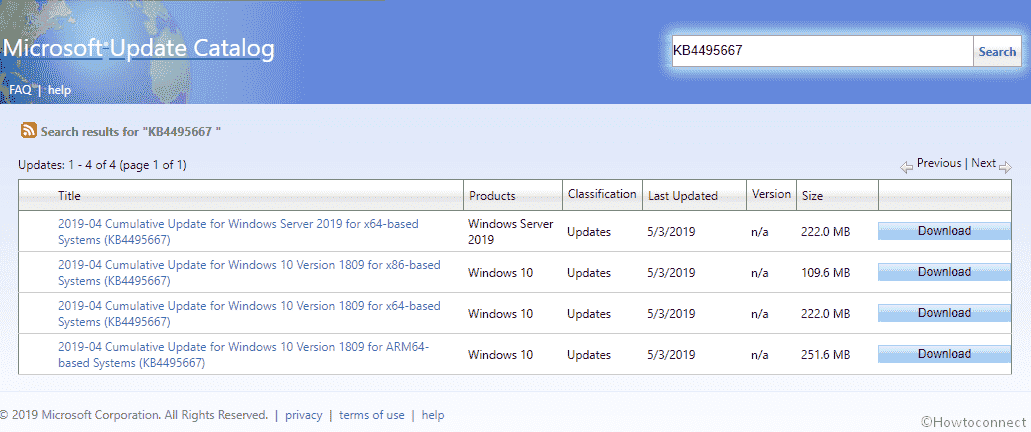Open the help link in footer

click(433, 415)
